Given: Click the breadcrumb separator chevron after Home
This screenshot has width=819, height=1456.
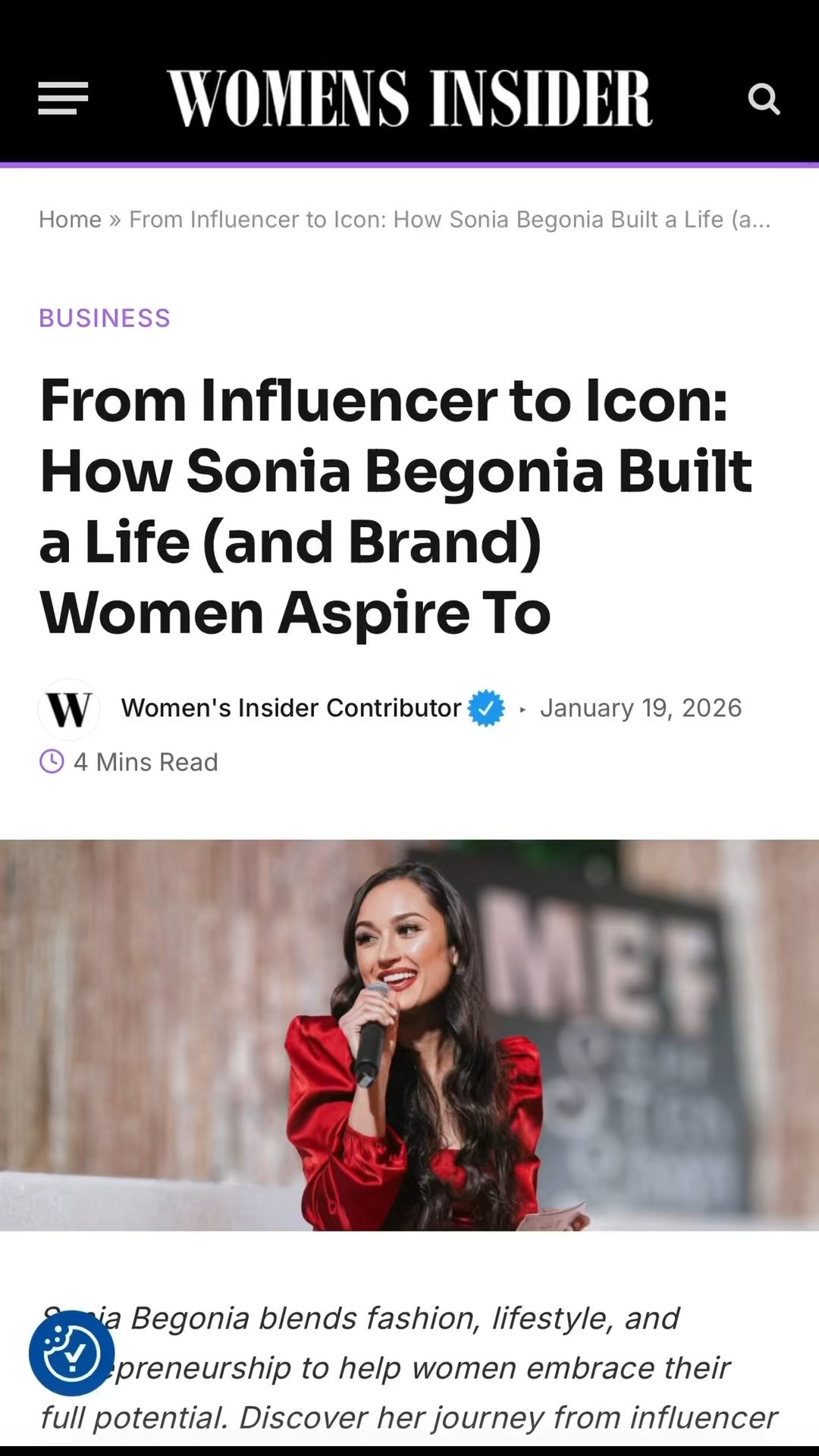Looking at the screenshot, I should [x=115, y=219].
